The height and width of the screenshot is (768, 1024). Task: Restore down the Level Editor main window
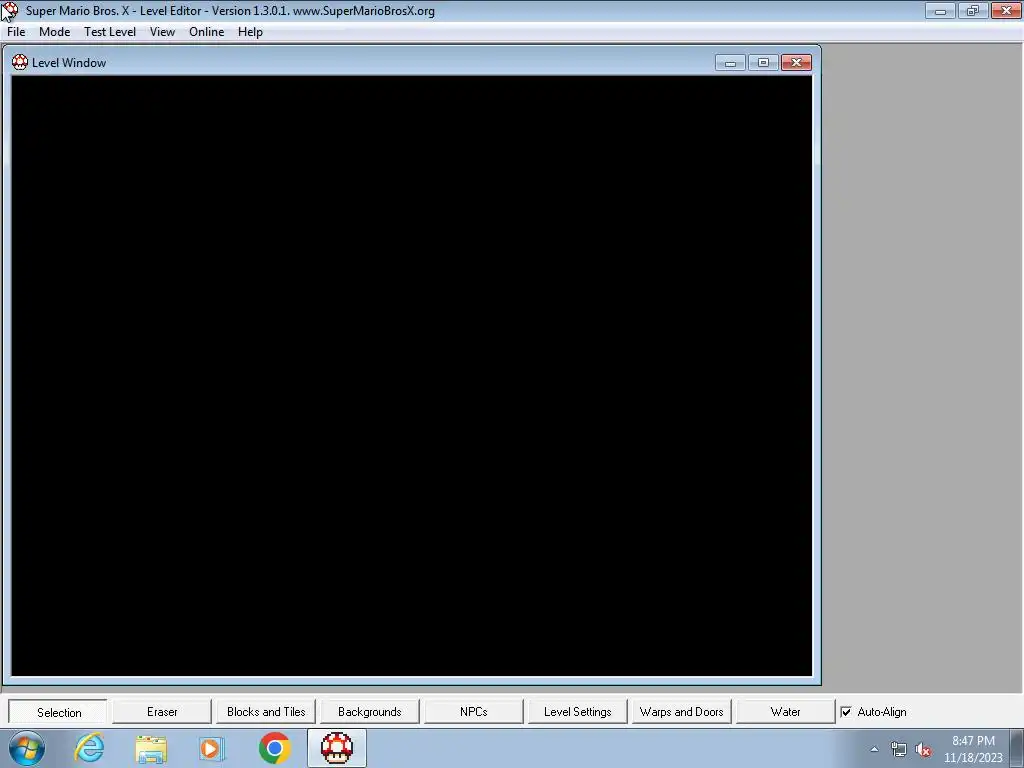[973, 10]
